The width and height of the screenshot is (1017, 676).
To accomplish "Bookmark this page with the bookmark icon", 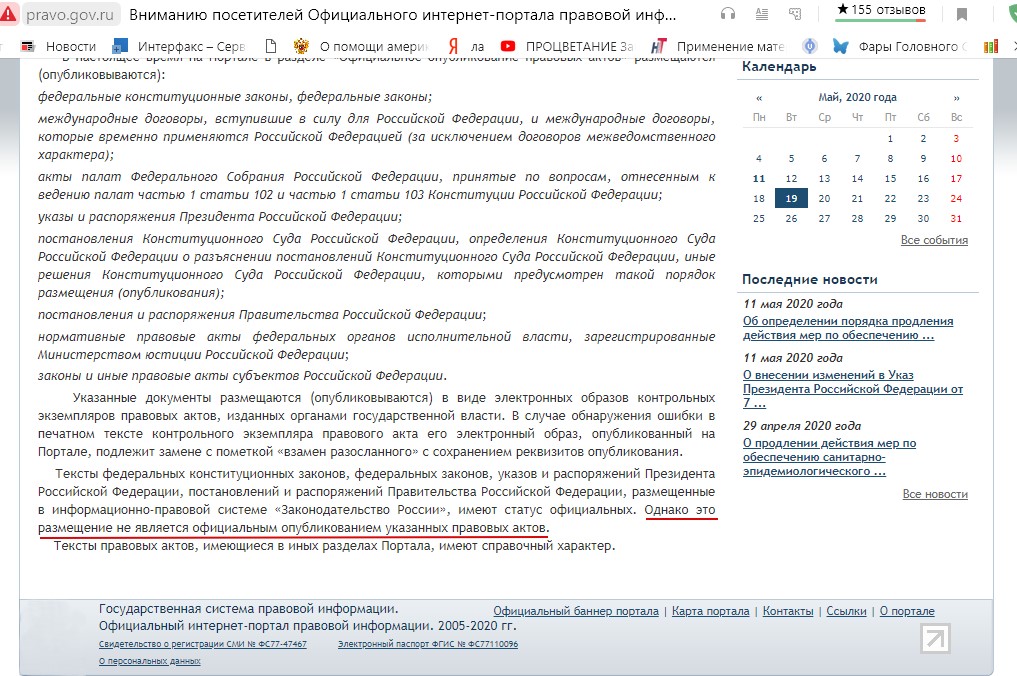I will tap(962, 14).
